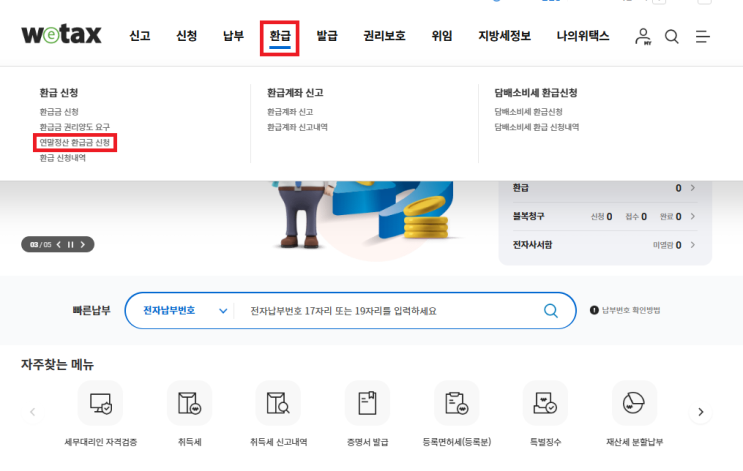The height and width of the screenshot is (471, 743).
Task: Open the My profile user icon
Action: click(643, 36)
